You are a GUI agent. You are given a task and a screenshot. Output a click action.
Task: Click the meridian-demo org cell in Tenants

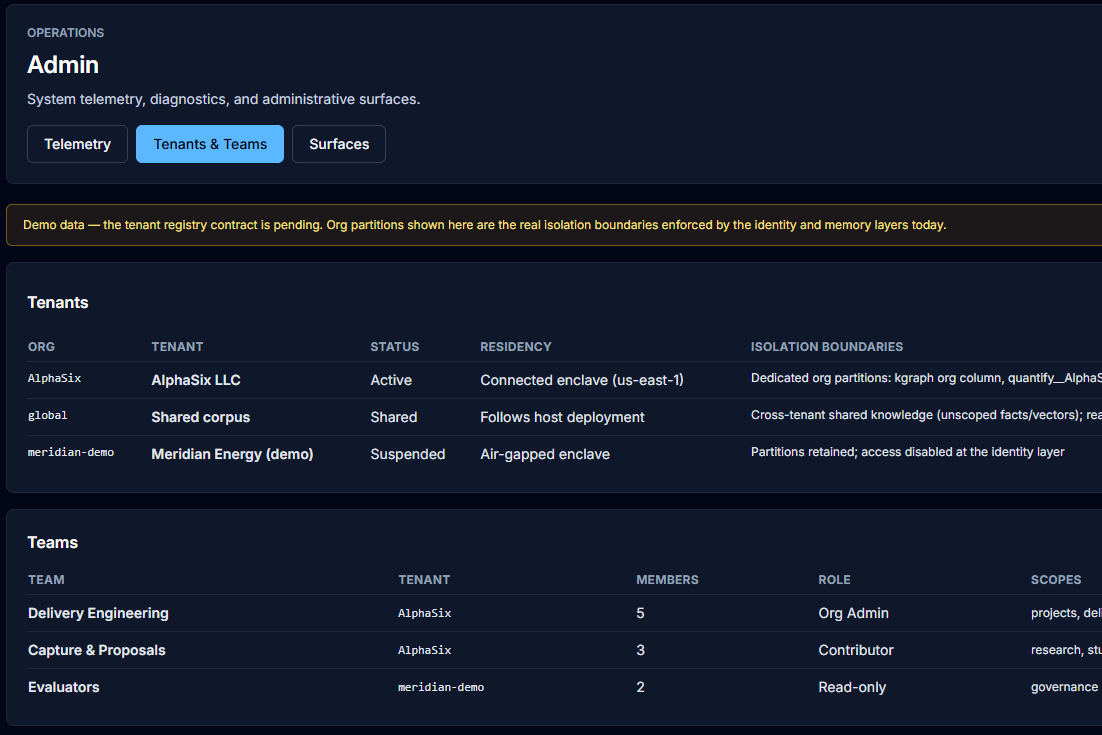coord(71,453)
